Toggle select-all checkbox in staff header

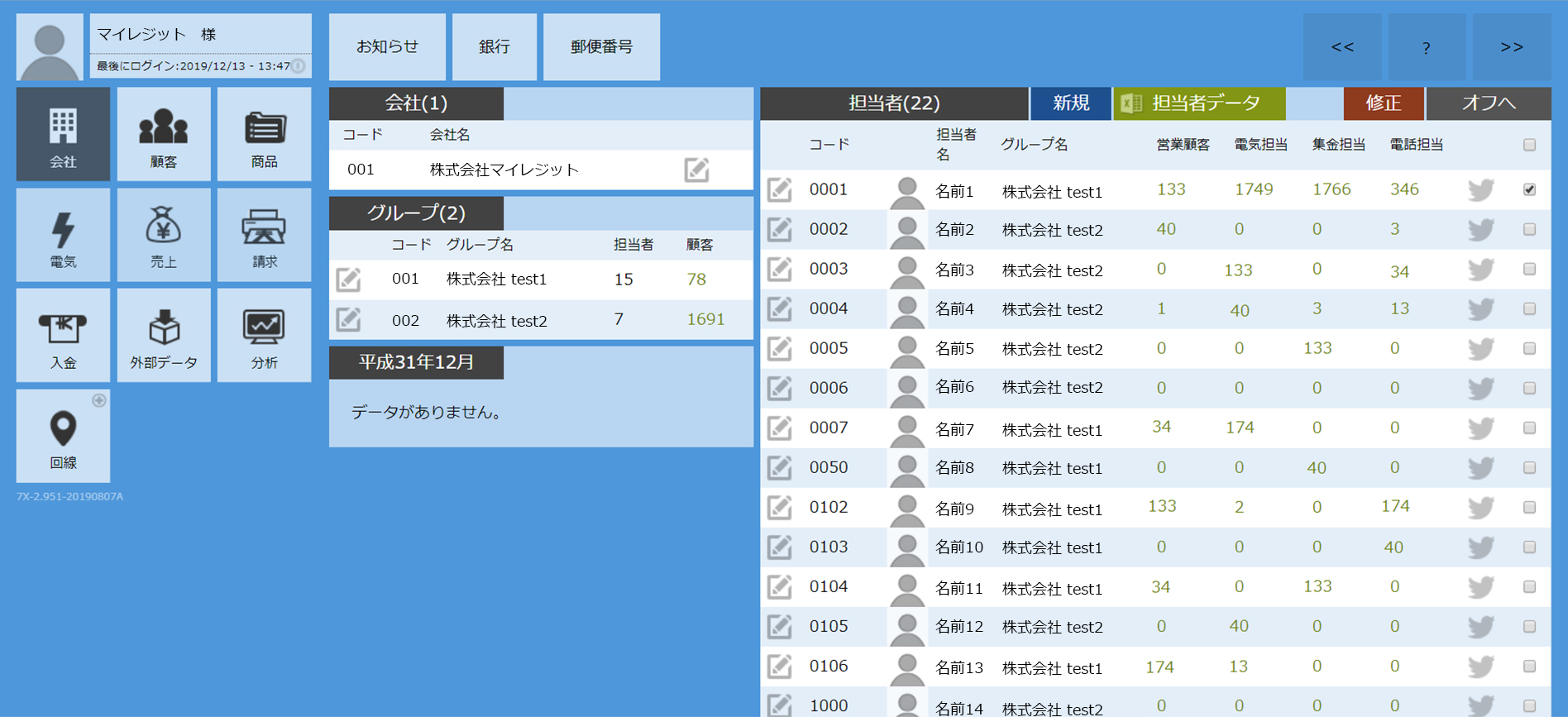(1529, 145)
